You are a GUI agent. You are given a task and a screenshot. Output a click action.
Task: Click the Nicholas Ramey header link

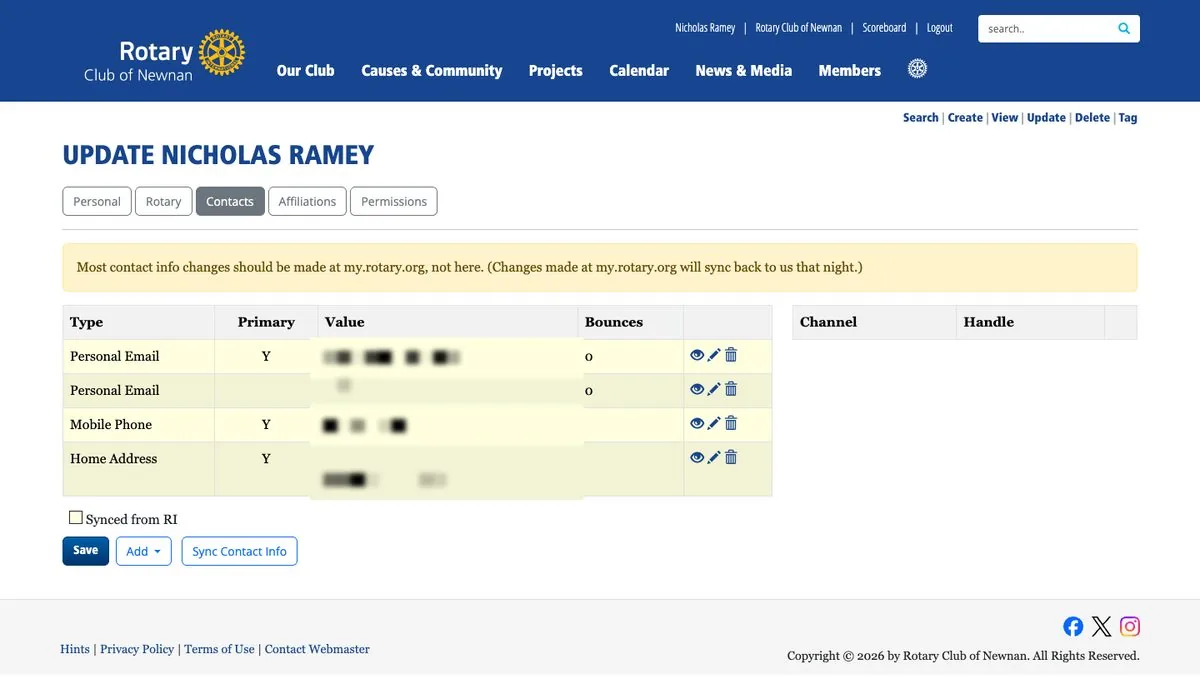(705, 28)
